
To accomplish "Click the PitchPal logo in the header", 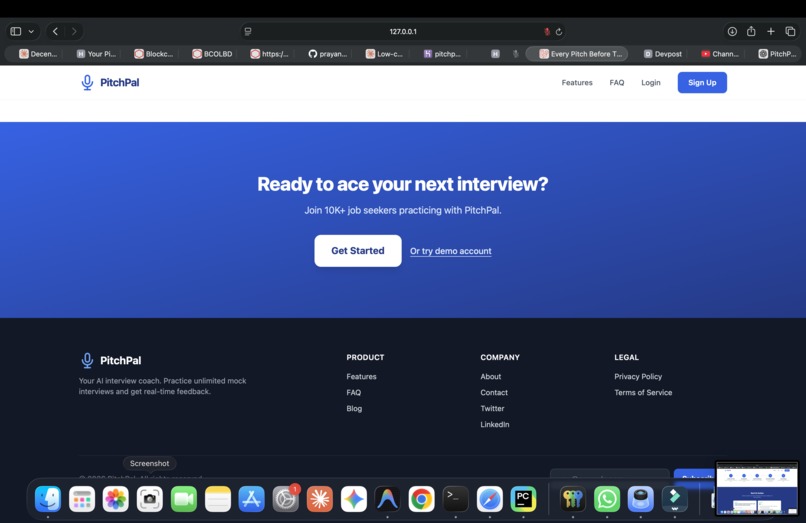I will 110,82.
